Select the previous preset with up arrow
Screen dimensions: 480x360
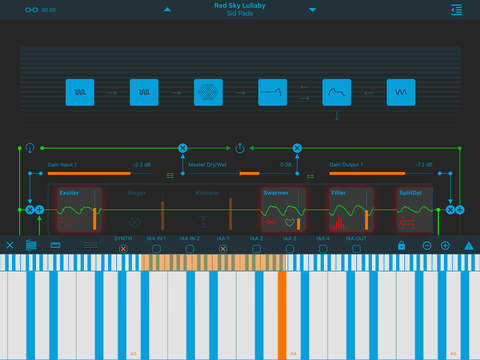pos(167,10)
